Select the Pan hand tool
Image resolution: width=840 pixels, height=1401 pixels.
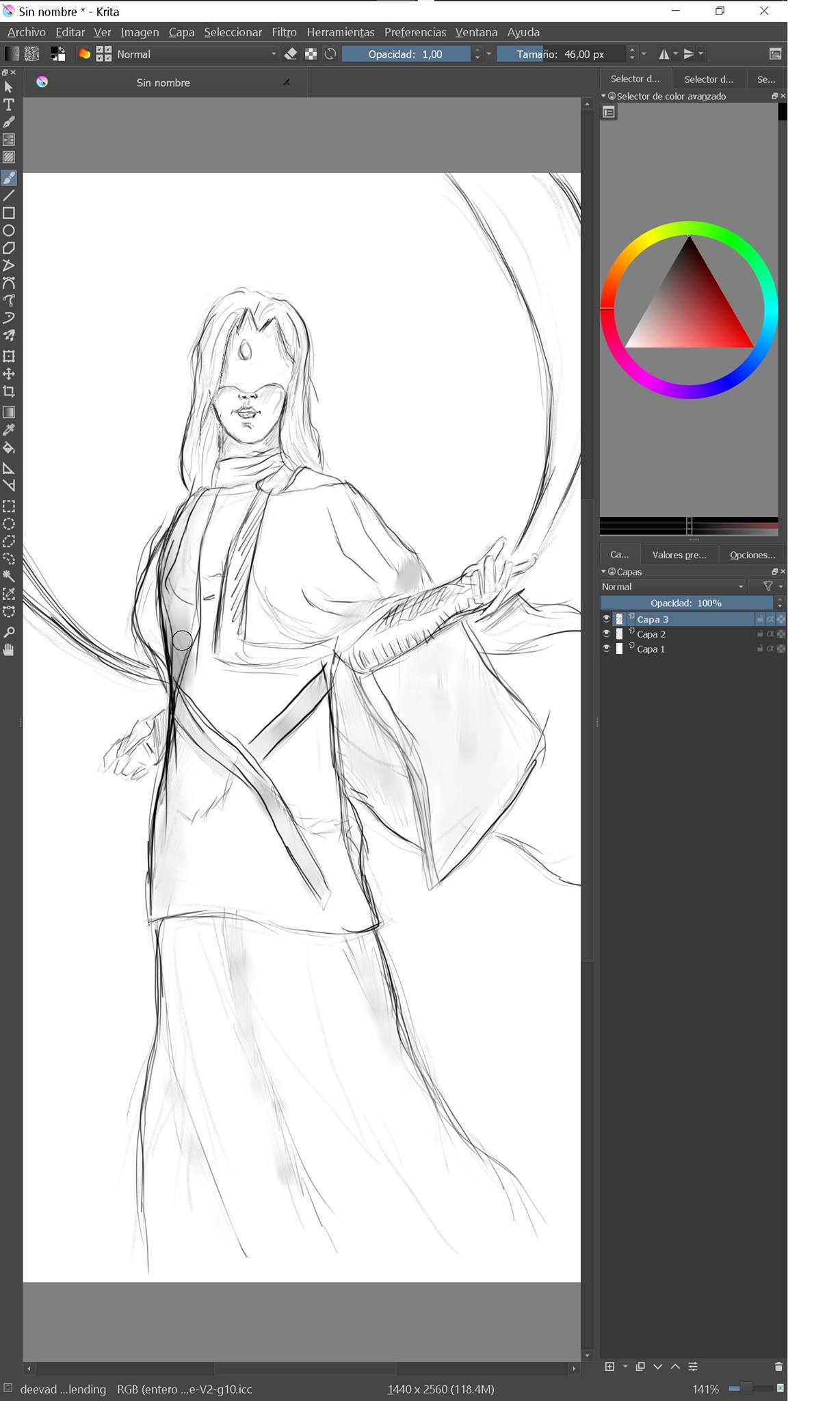click(x=9, y=650)
